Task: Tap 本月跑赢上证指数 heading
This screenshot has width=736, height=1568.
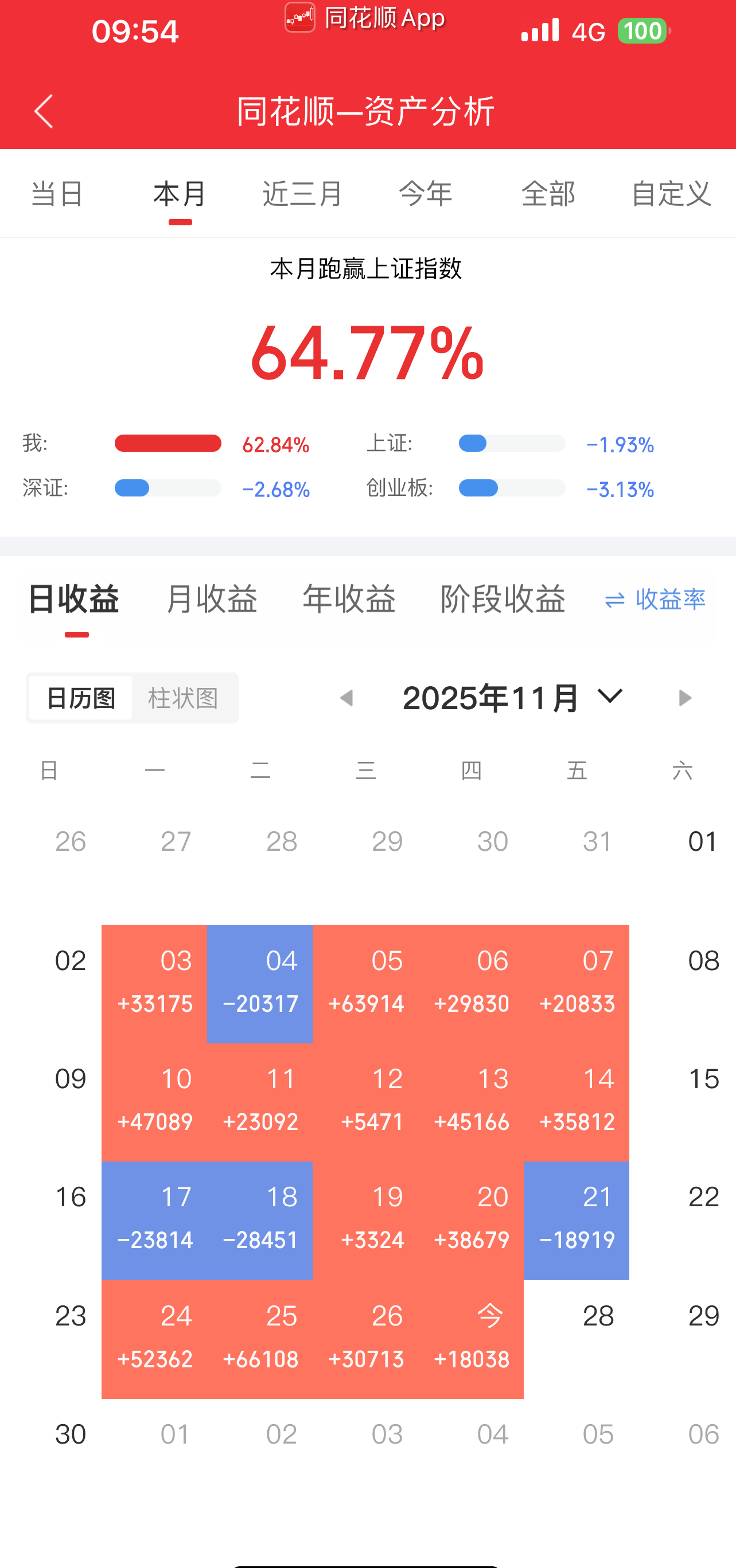Action: coord(366,268)
